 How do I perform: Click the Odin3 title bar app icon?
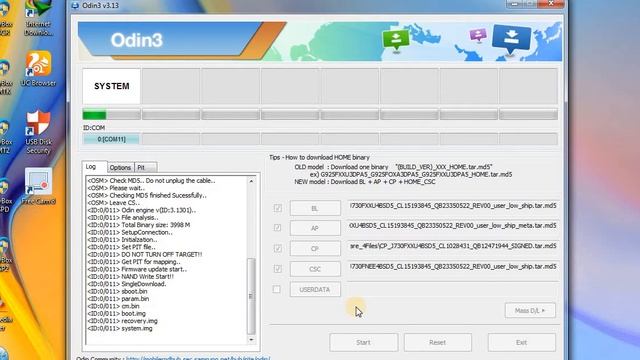click(x=75, y=6)
